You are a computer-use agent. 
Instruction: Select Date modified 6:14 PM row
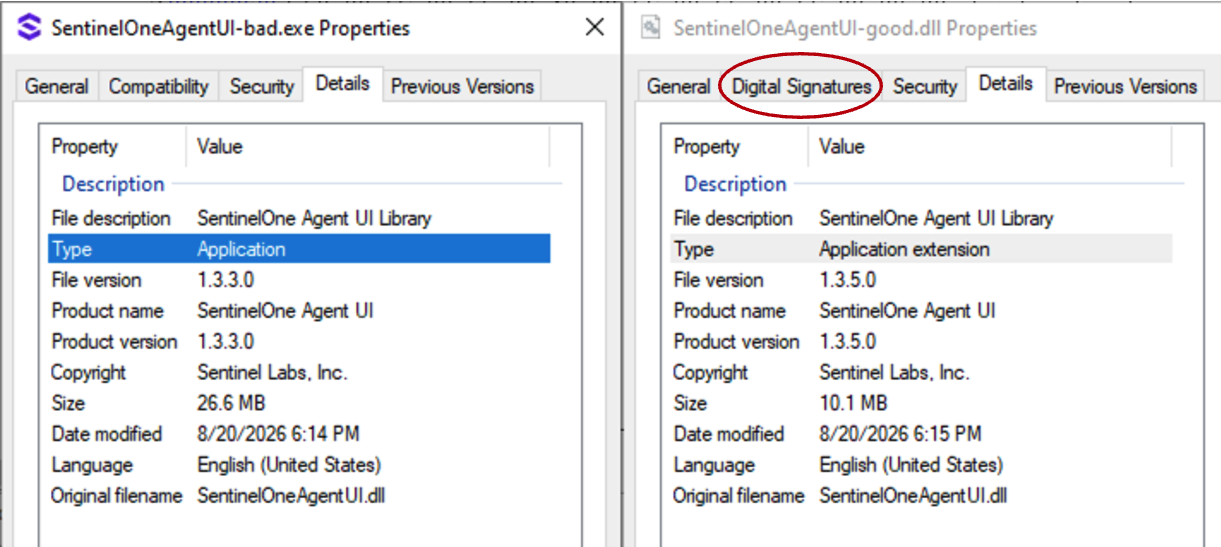(299, 434)
